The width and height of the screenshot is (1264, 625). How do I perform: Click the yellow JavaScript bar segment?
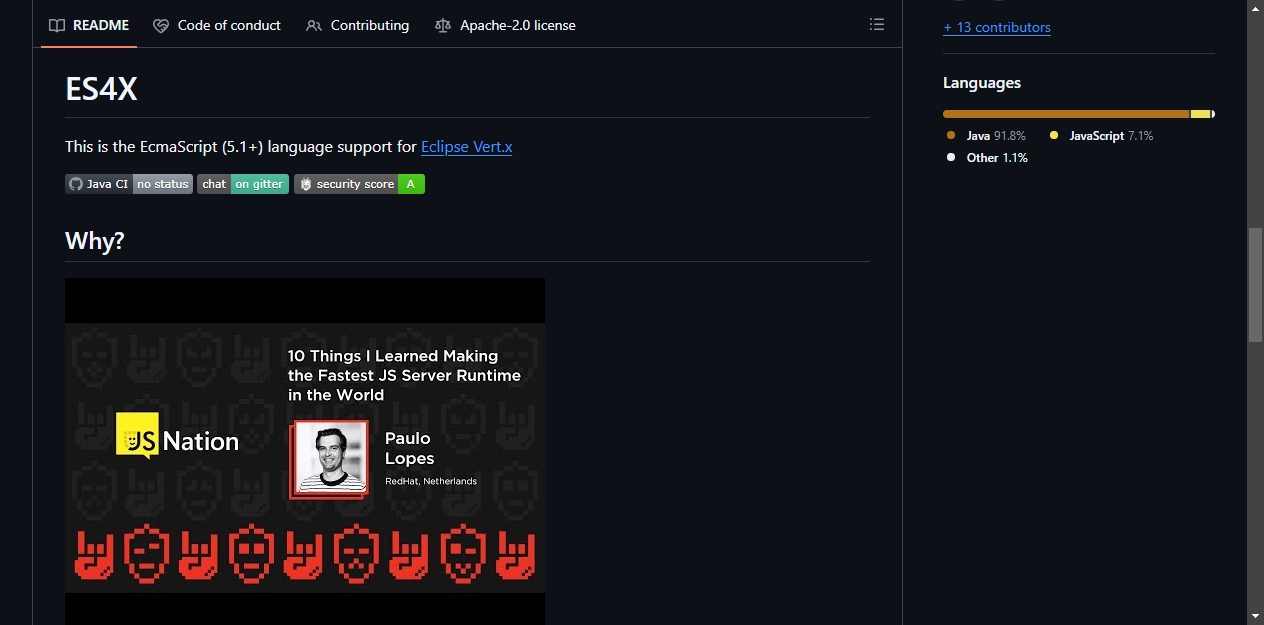click(1200, 114)
